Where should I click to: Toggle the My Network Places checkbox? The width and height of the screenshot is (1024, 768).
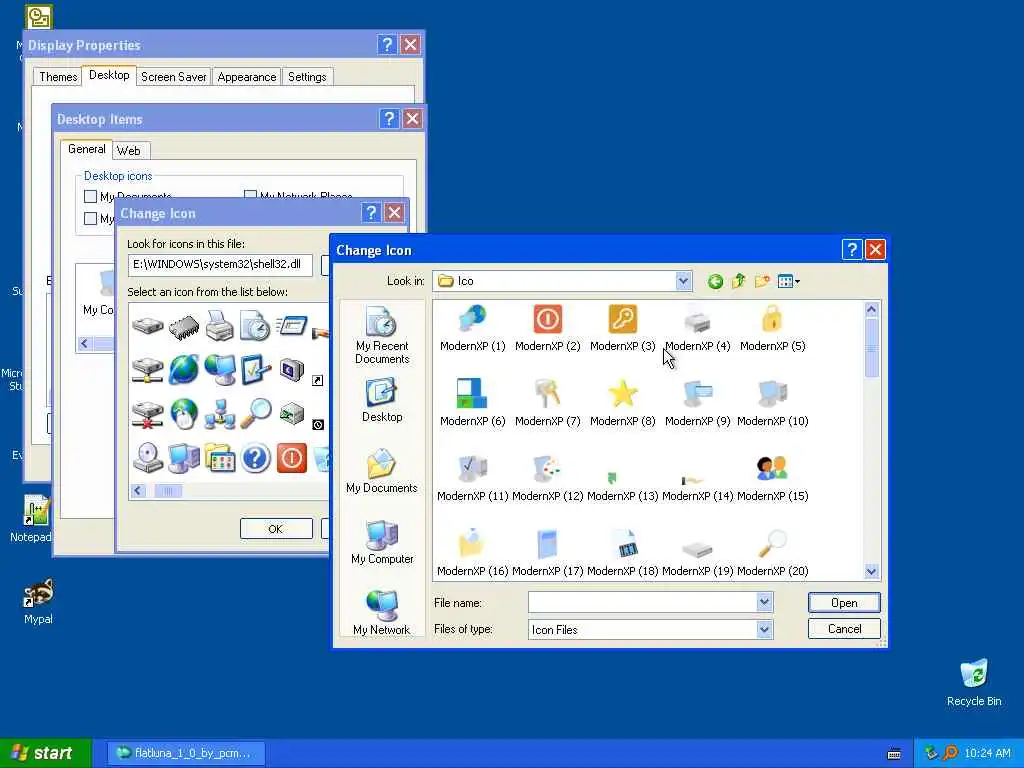click(x=250, y=195)
